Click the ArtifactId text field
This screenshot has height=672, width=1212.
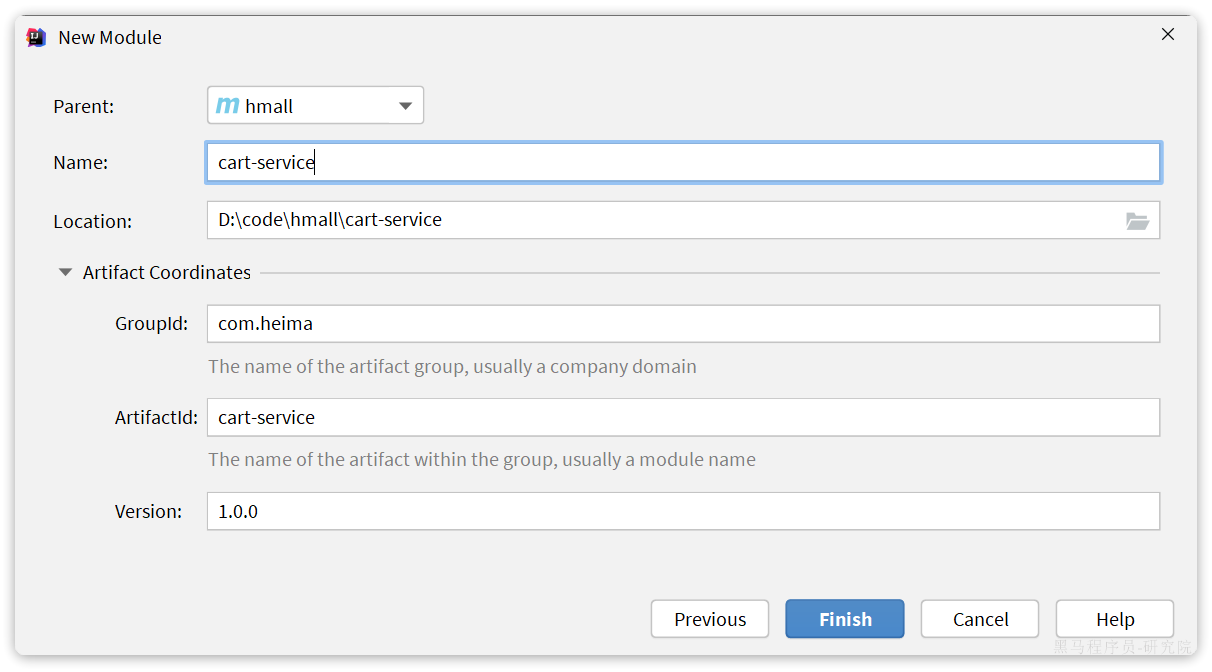[x=683, y=418]
